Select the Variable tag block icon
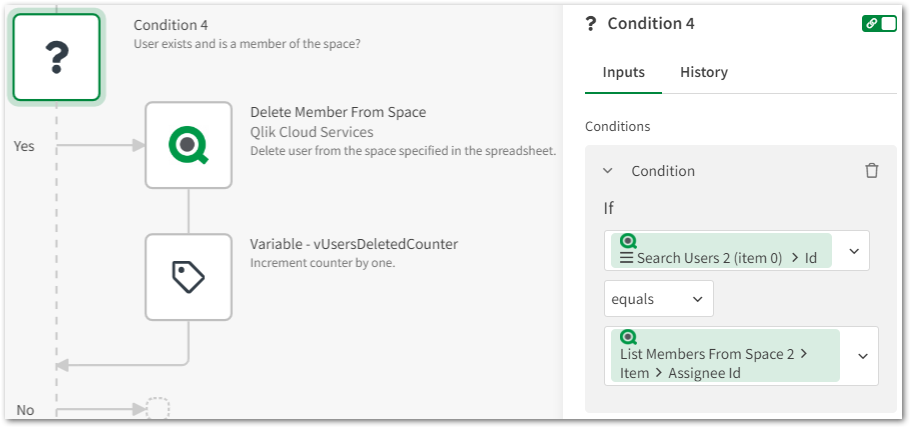This screenshot has height=428, width=911. 188,277
